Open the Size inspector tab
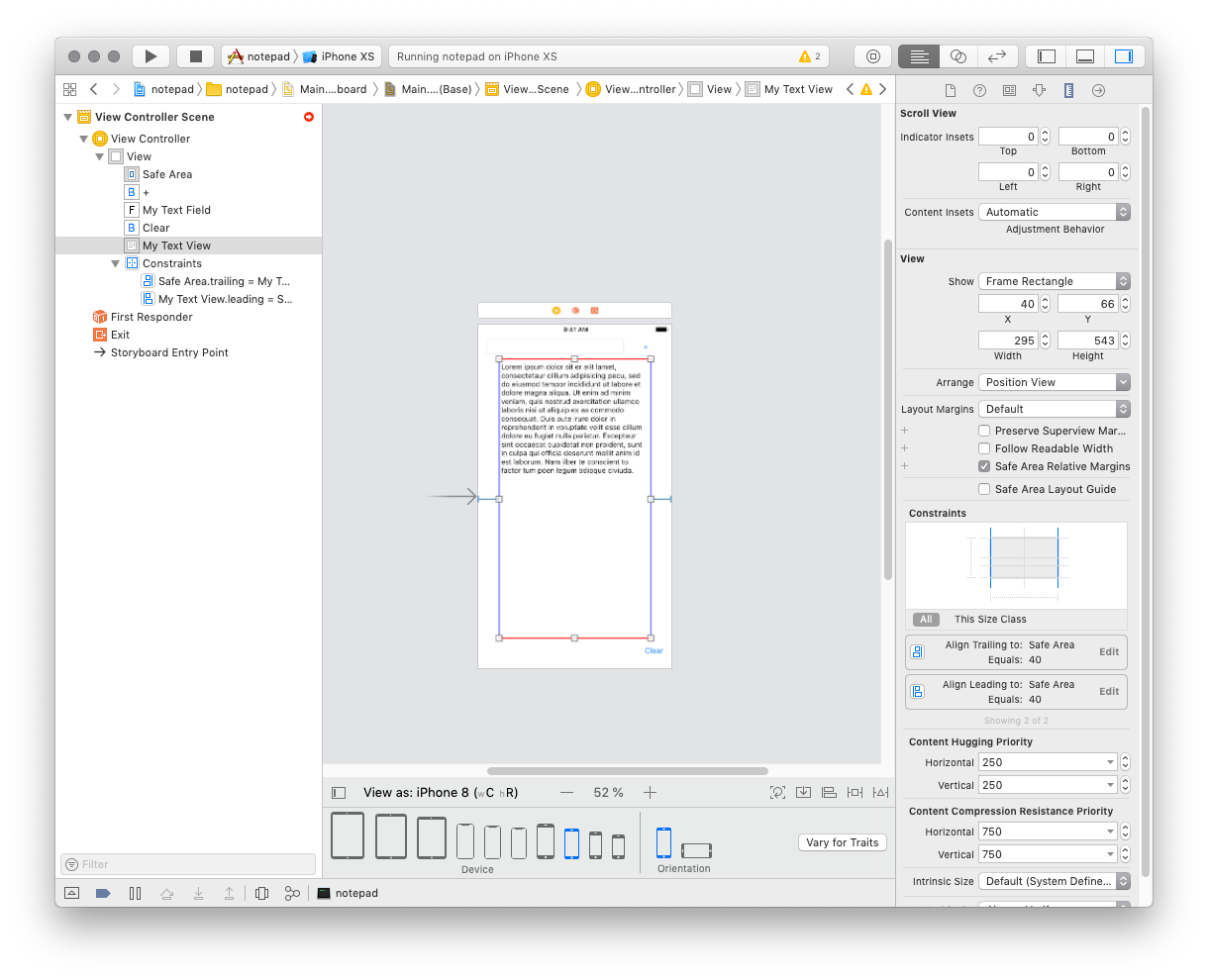The image size is (1208, 980). click(1068, 90)
